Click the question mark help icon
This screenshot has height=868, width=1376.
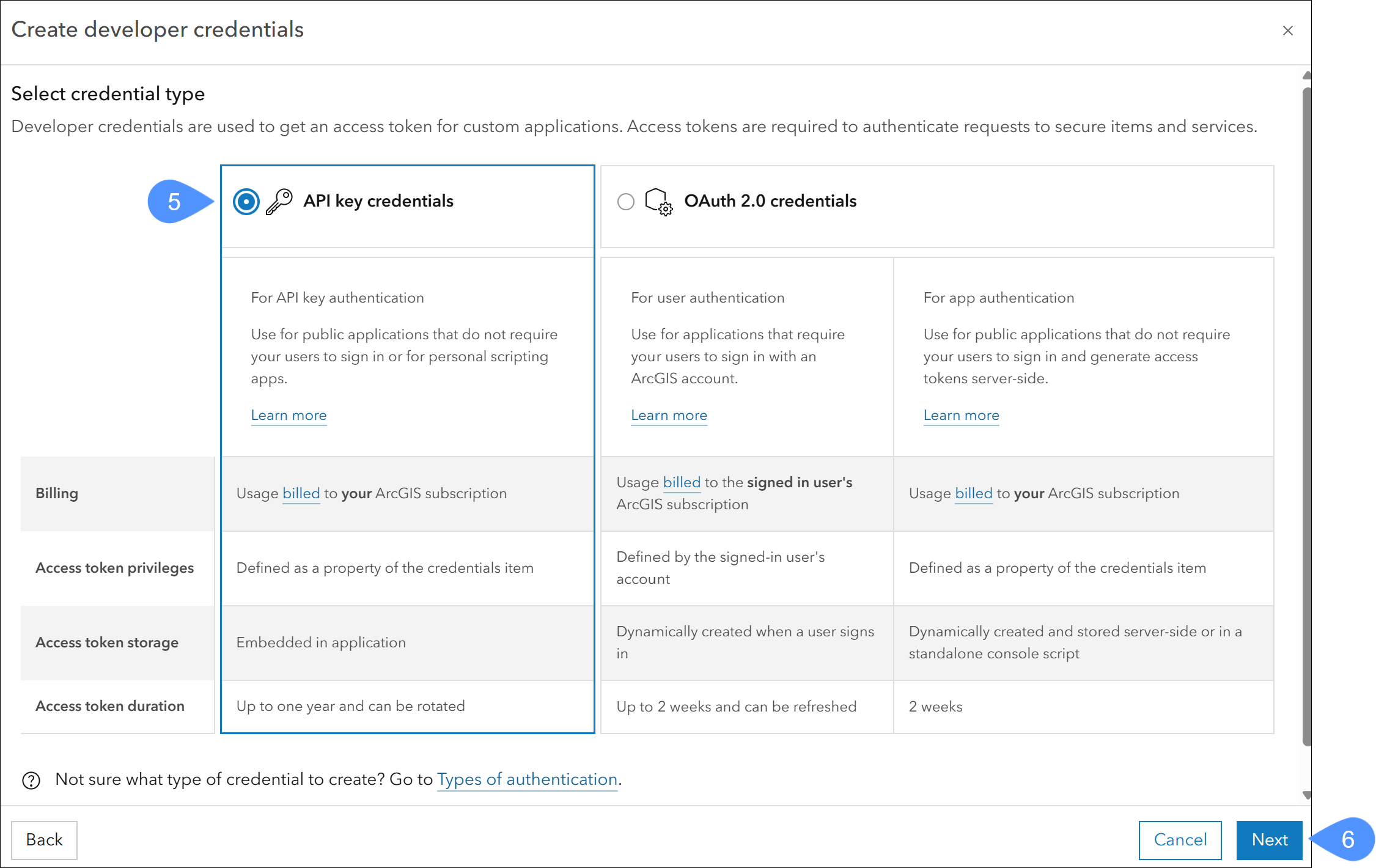pyautogui.click(x=31, y=780)
